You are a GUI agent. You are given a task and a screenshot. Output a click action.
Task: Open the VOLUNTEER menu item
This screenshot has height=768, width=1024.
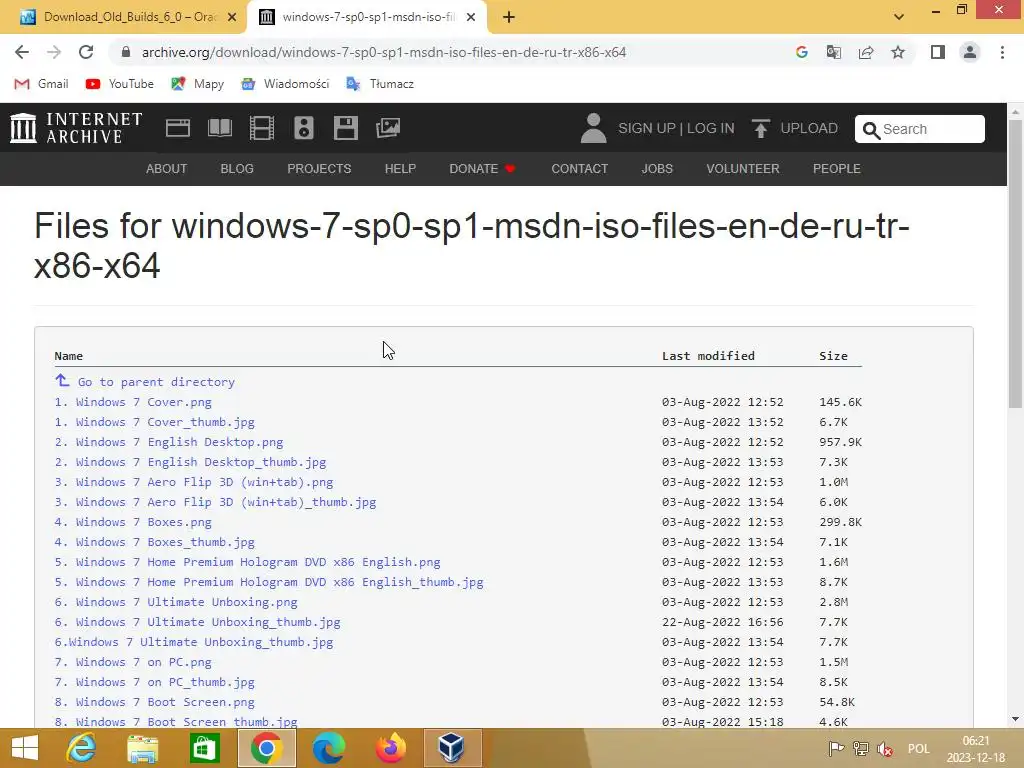pyautogui.click(x=743, y=168)
